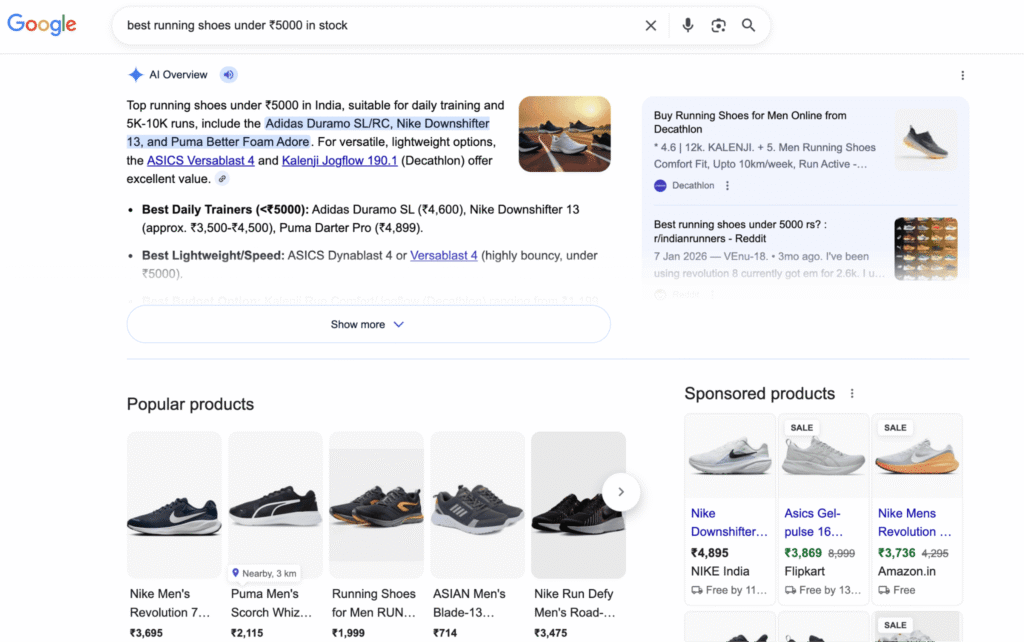Viewport: 1024px width, 642px height.
Task: Click the AI Overview sparkle icon
Action: [135, 74]
